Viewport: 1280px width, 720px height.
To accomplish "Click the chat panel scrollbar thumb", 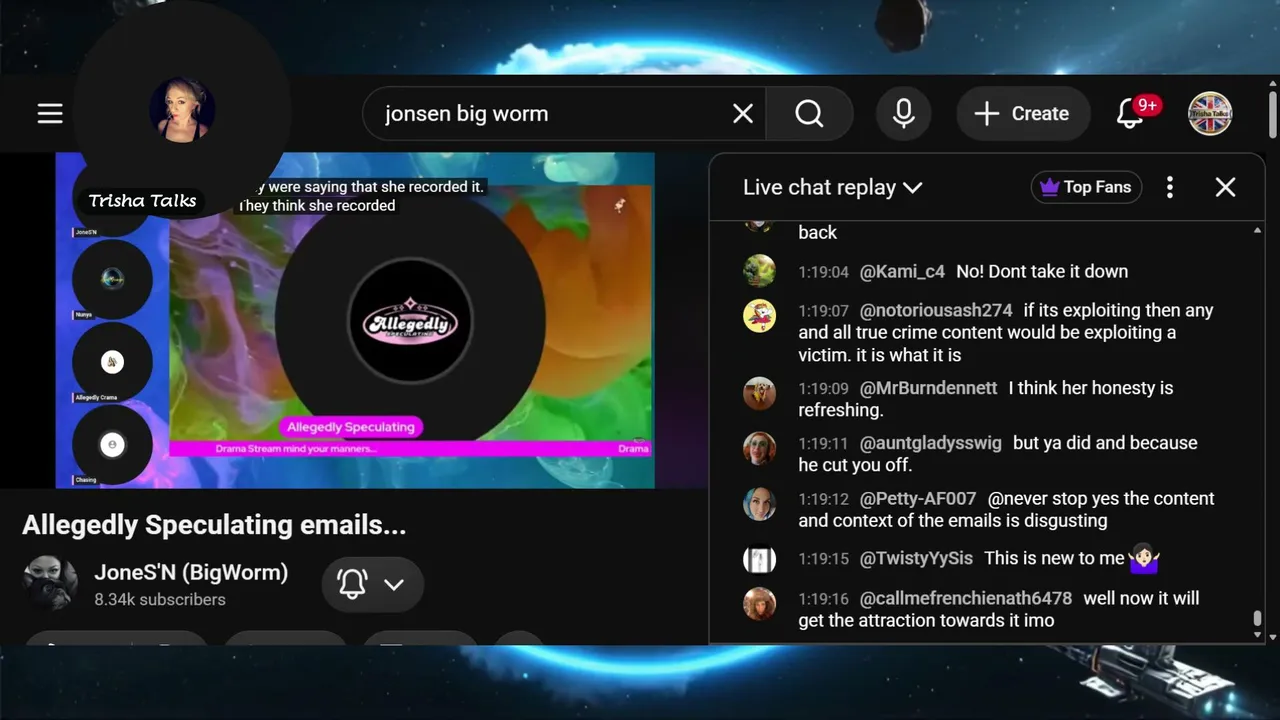I will point(1257,620).
